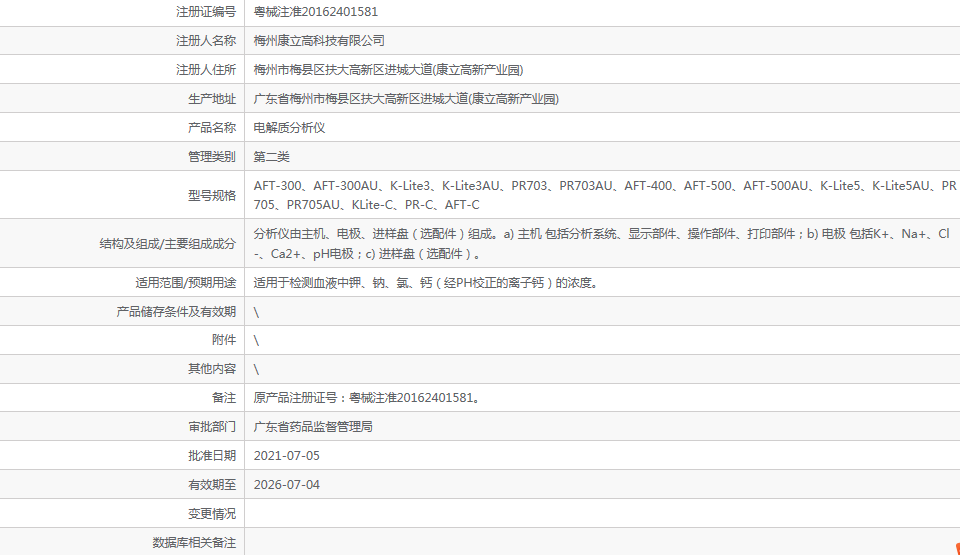Select the 生产地址 label
This screenshot has width=960, height=555.
(x=212, y=99)
